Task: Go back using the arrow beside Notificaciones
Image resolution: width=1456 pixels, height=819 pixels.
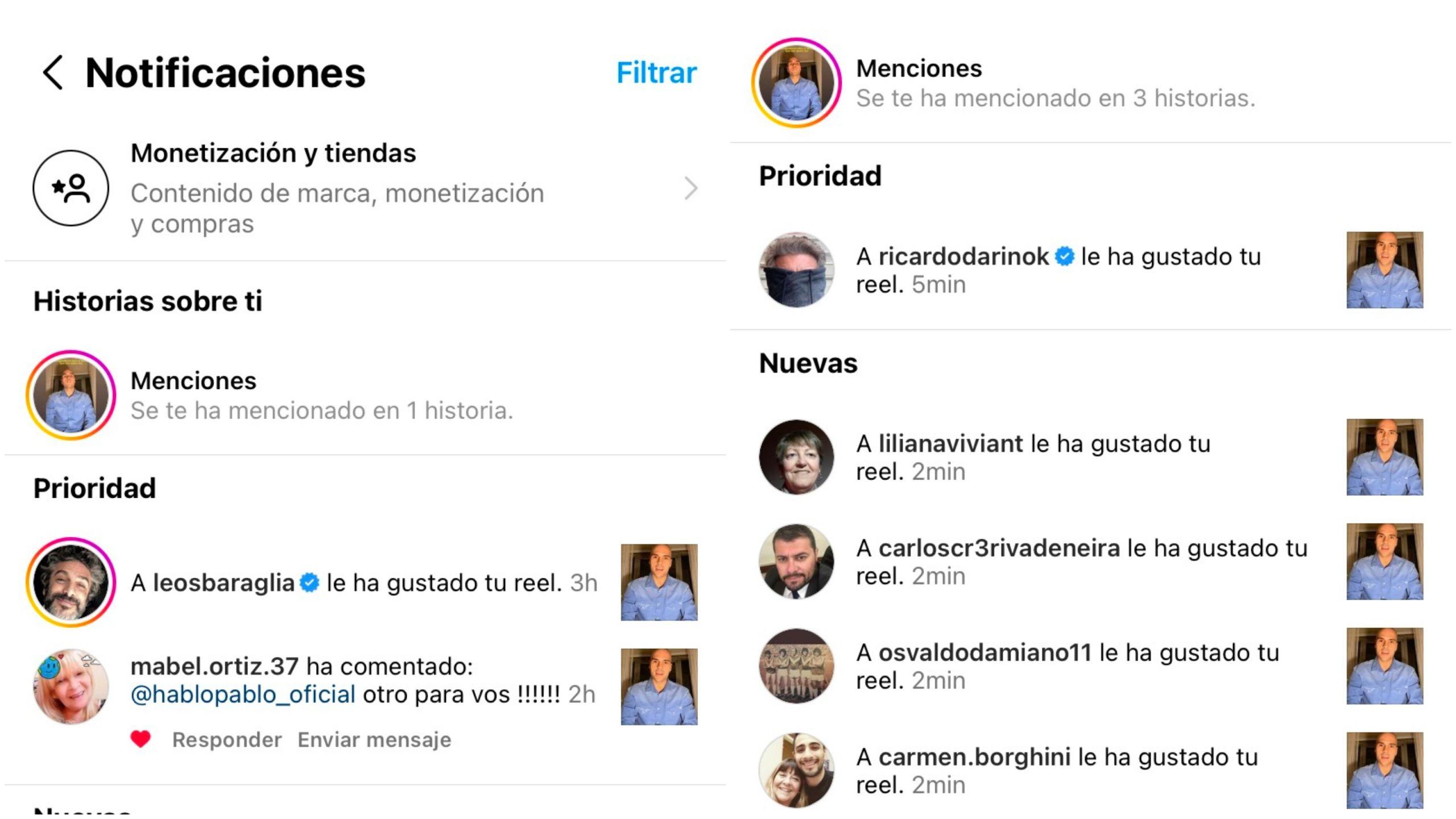Action: 53,73
